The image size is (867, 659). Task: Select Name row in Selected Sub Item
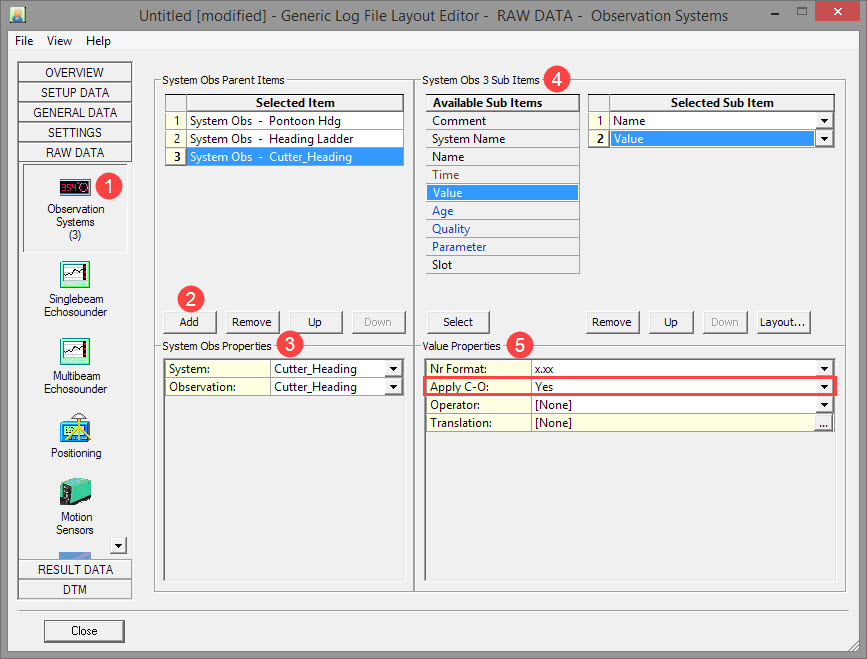713,121
